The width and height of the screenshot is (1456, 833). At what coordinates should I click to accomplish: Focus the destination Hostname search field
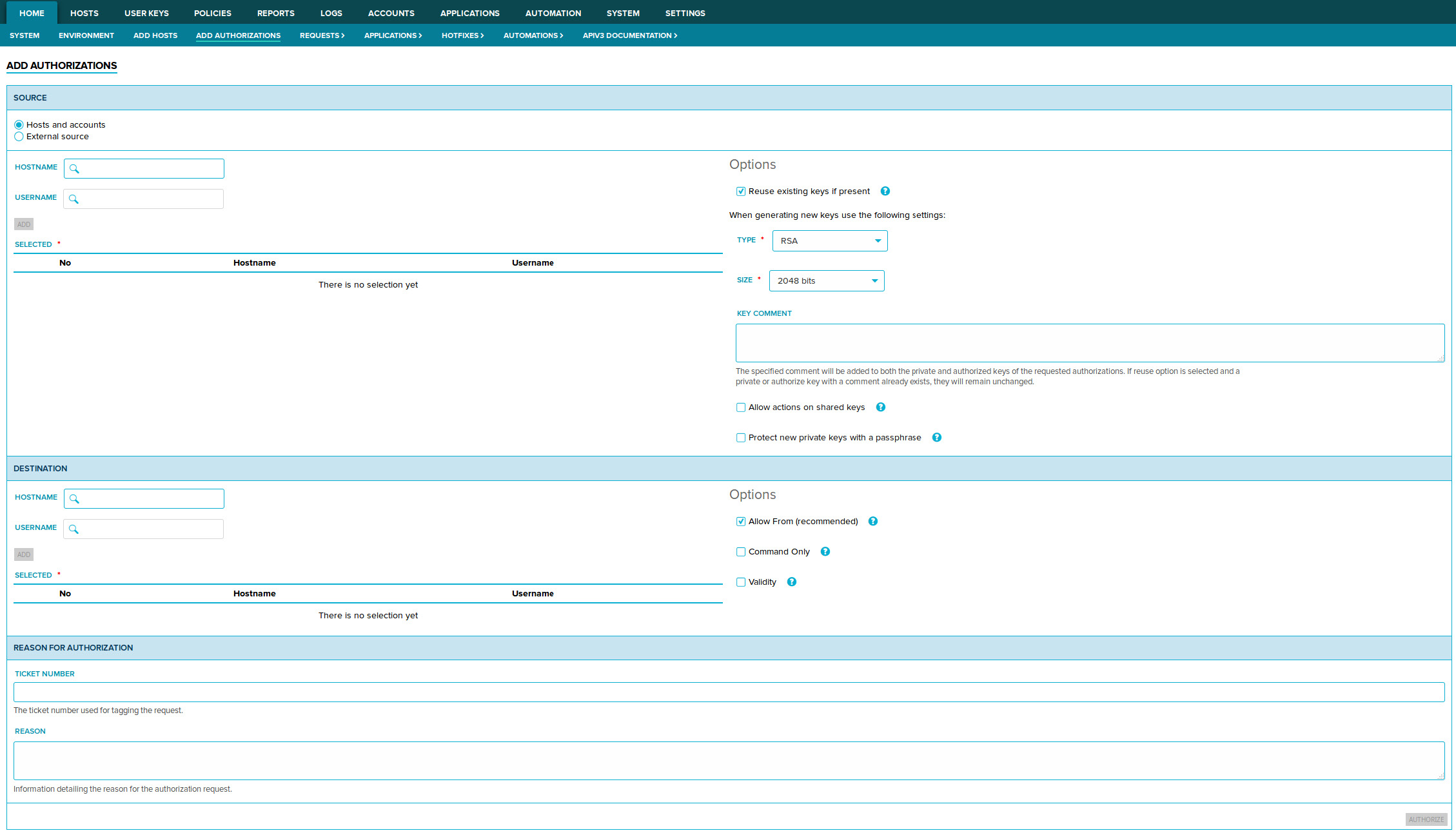pyautogui.click(x=144, y=499)
